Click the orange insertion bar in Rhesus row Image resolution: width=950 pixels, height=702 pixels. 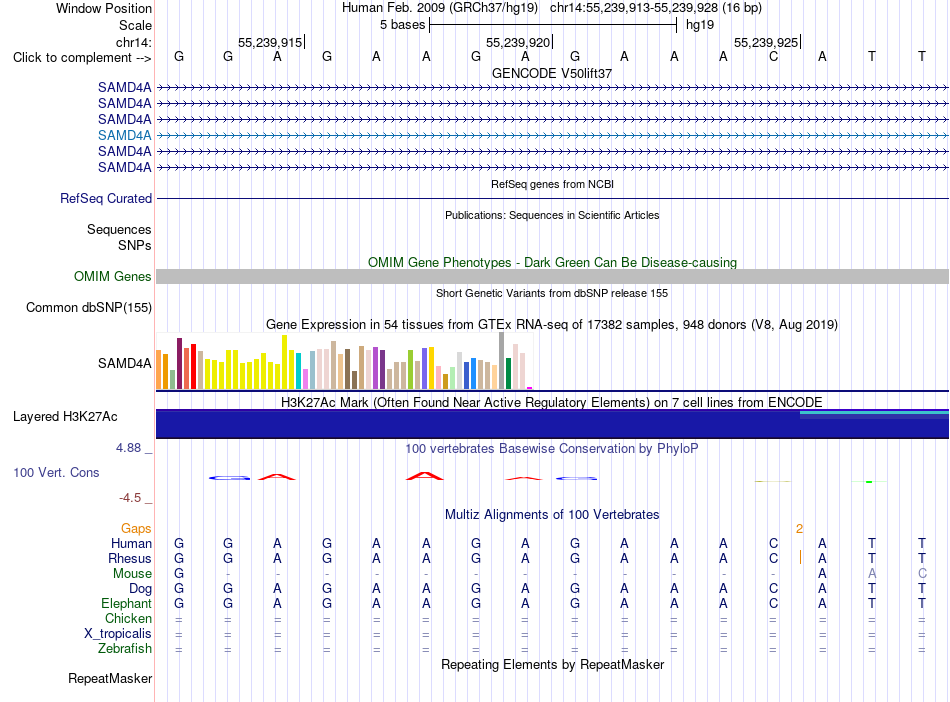click(800, 557)
